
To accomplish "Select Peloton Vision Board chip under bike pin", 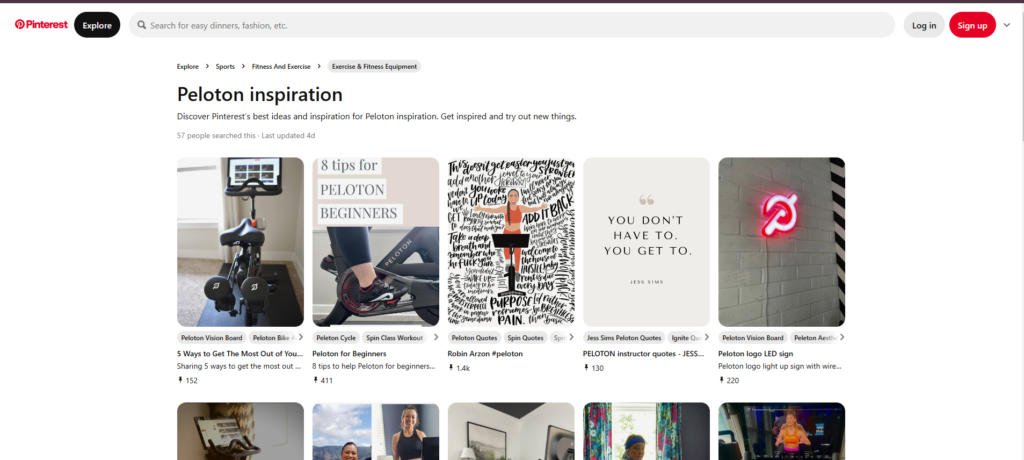I will (212, 338).
